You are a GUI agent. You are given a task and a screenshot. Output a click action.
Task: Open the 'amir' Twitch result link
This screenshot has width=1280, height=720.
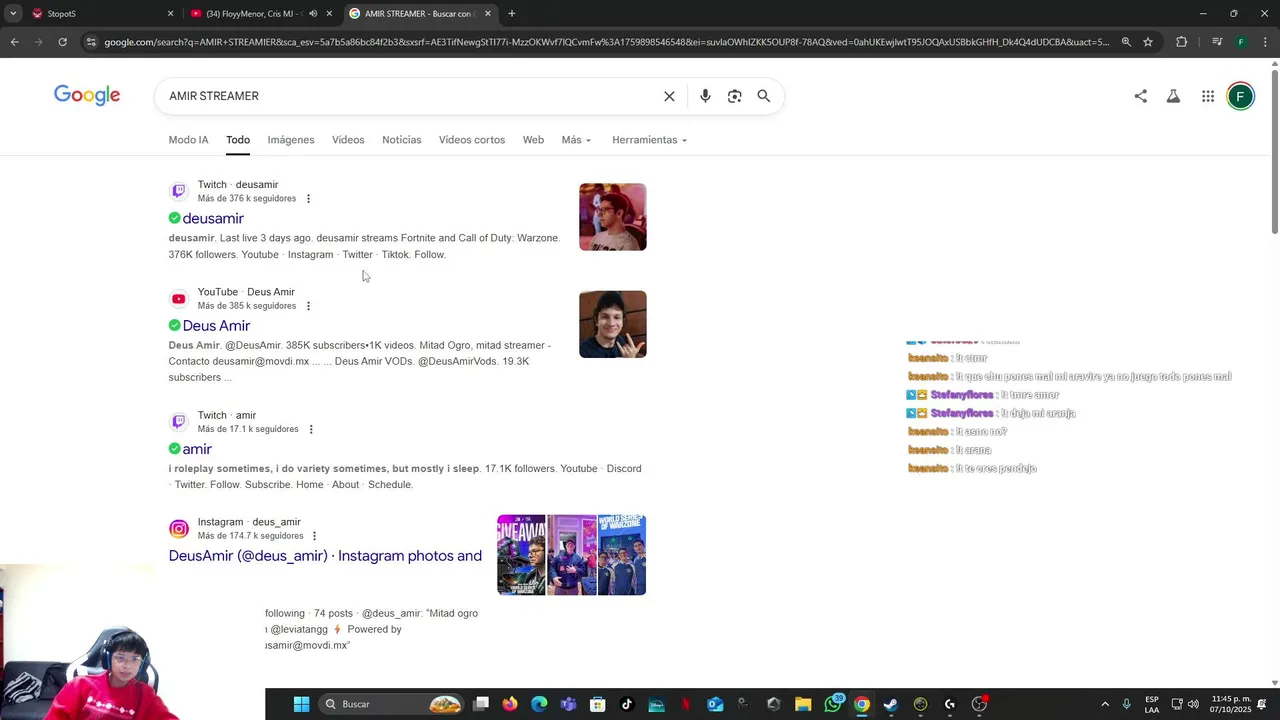click(x=197, y=449)
